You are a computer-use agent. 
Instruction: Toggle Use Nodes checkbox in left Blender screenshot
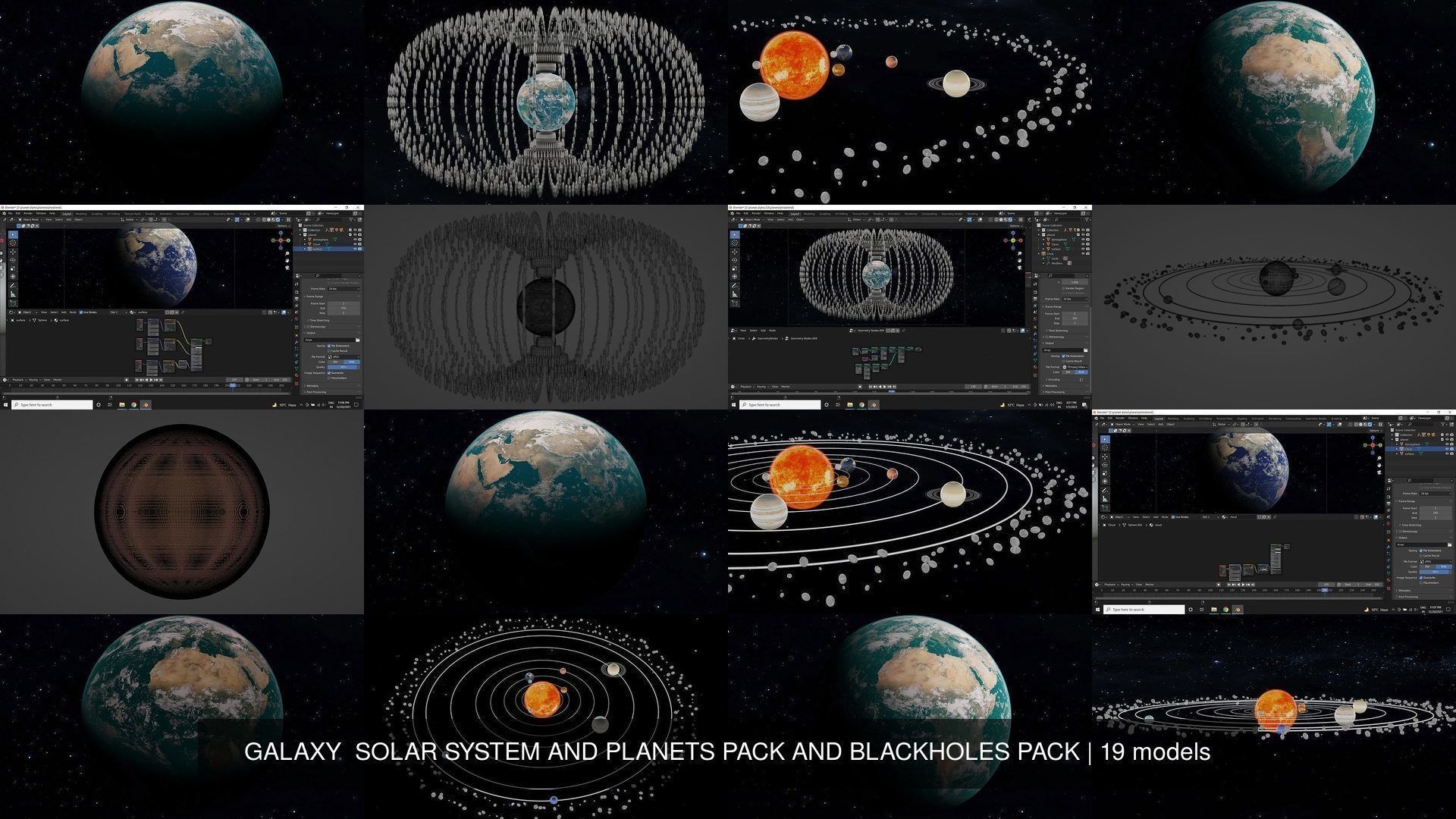[x=81, y=312]
